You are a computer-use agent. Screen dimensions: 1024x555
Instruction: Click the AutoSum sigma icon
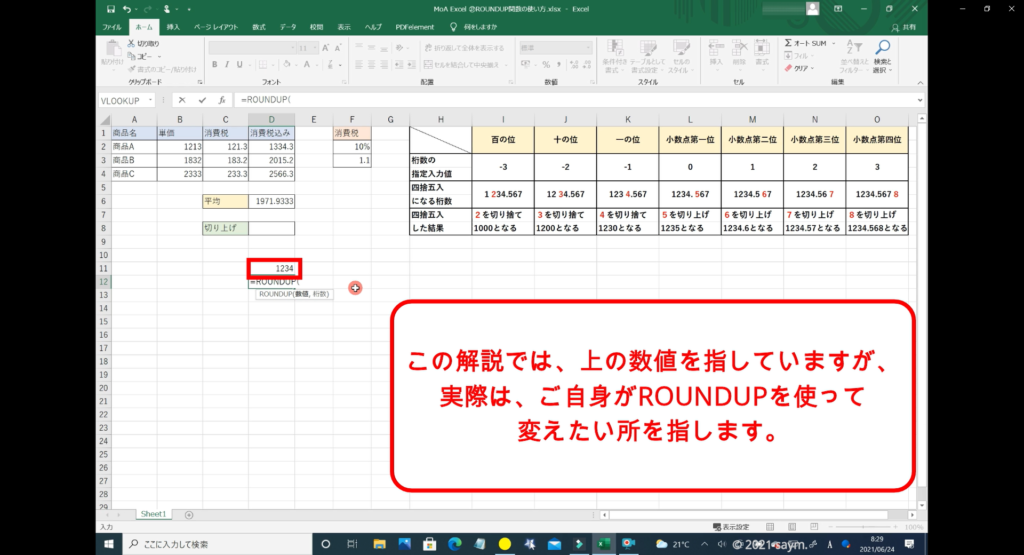[789, 44]
